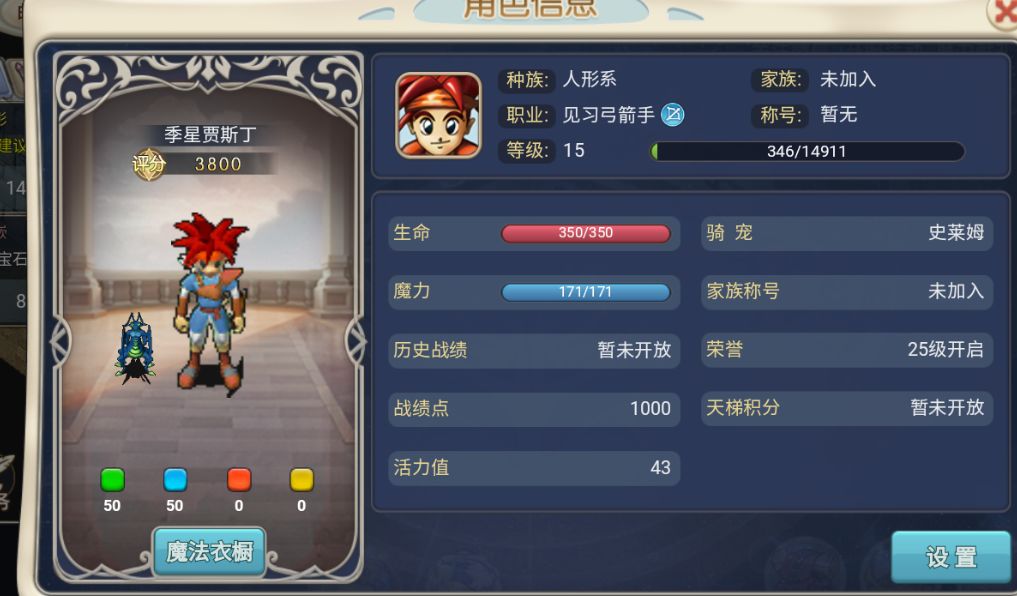Select the orange-red gem icon
The width and height of the screenshot is (1017, 596).
(239, 479)
